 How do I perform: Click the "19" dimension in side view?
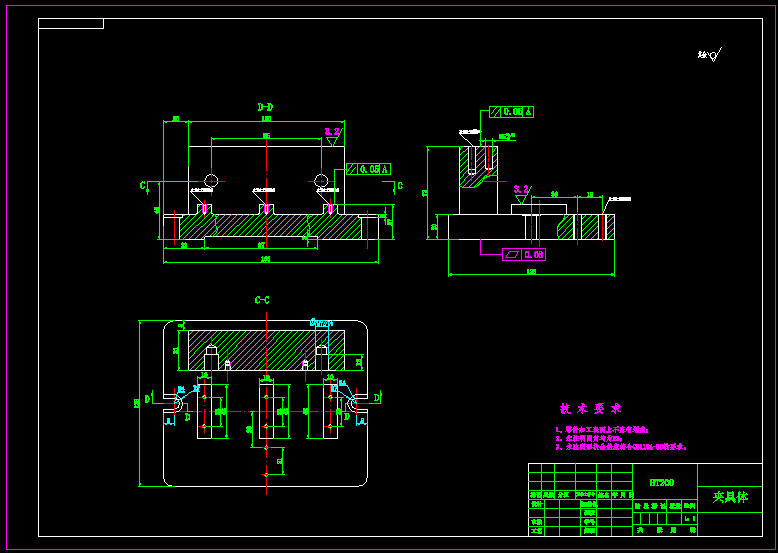tap(590, 195)
